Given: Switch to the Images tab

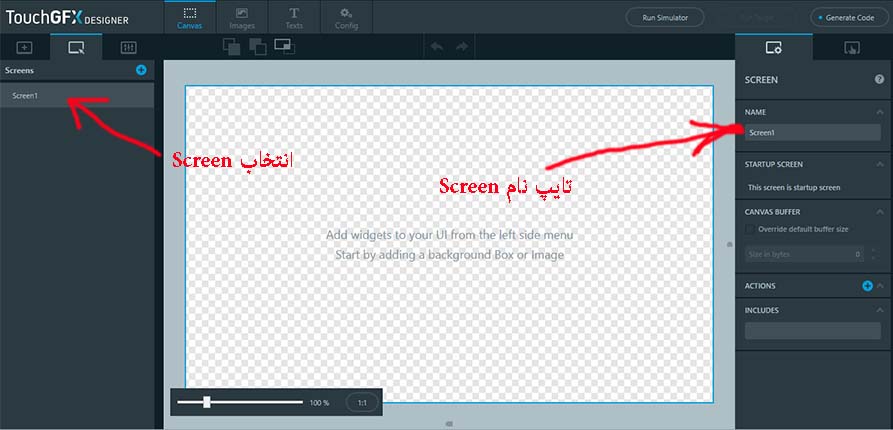Looking at the screenshot, I should [241, 17].
